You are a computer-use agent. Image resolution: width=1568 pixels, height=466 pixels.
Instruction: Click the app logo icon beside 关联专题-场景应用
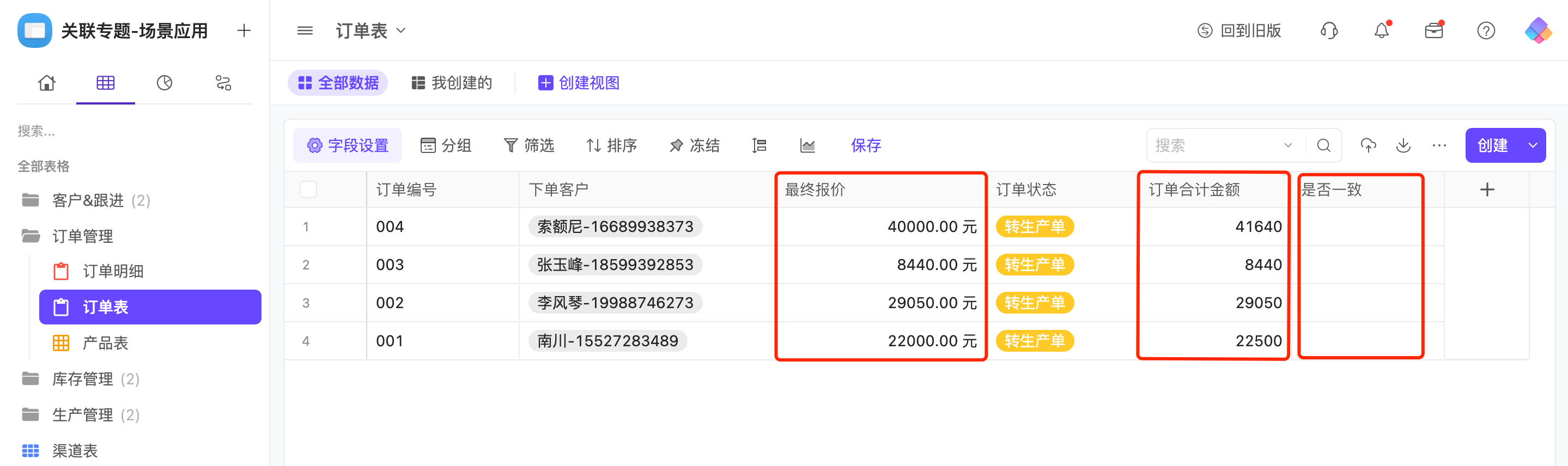pyautogui.click(x=35, y=30)
